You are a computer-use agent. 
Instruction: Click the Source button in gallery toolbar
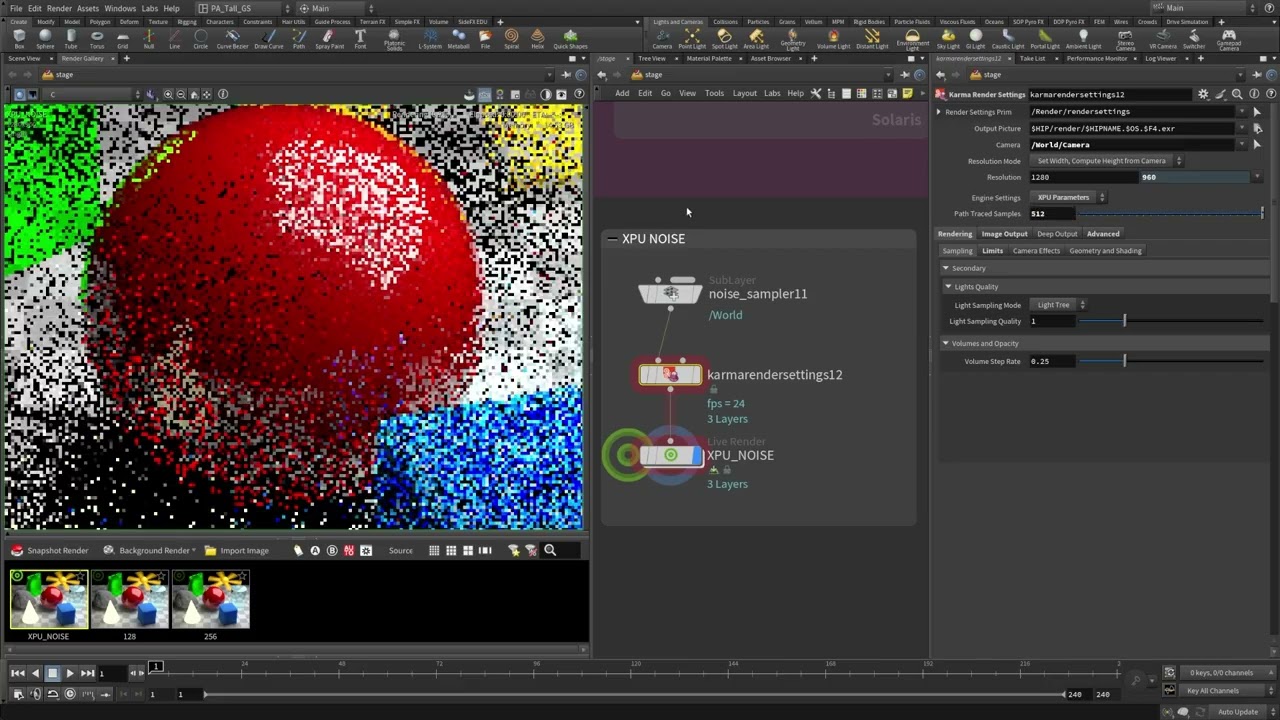[401, 551]
